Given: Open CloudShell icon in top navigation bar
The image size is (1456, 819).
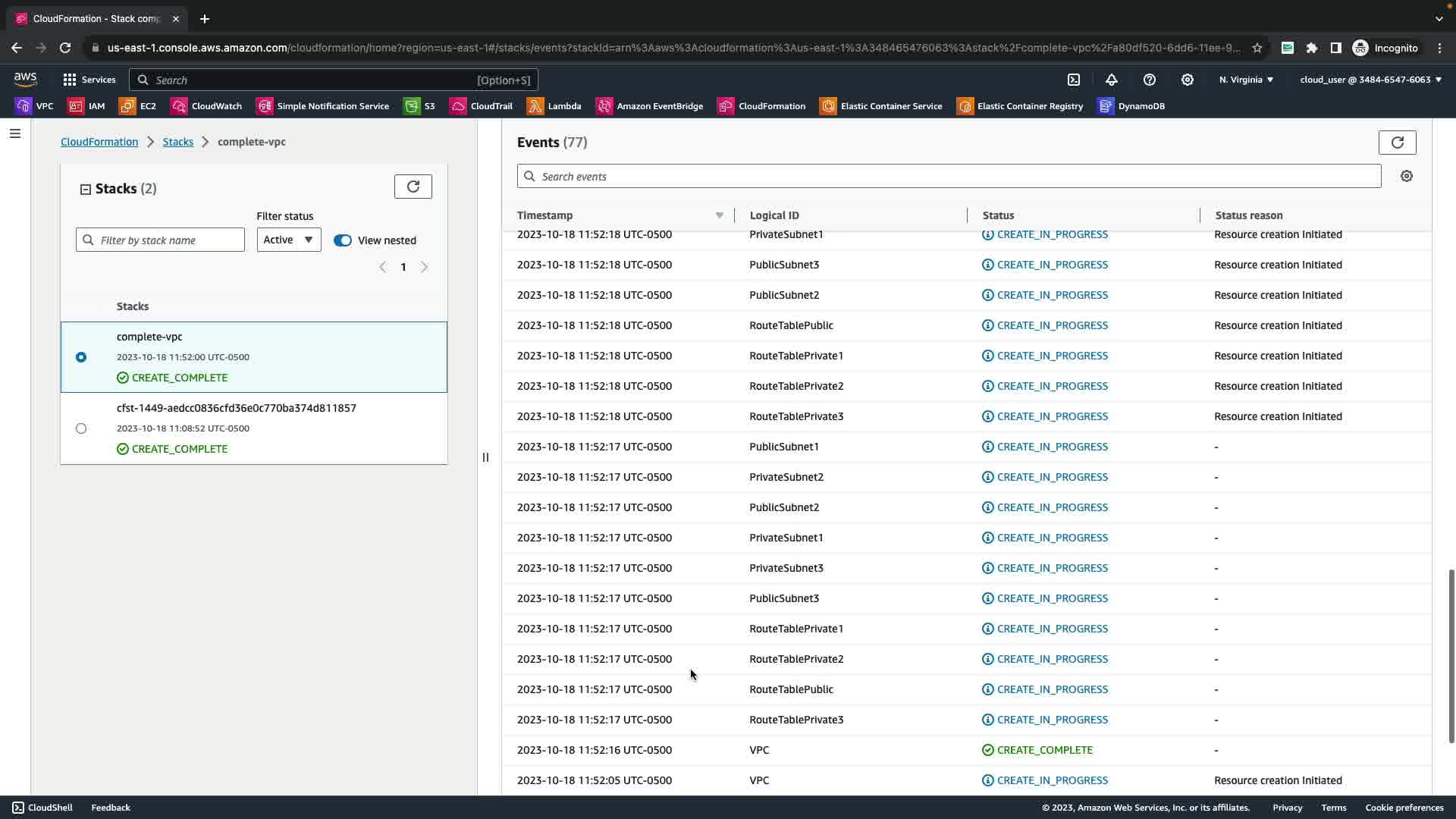Looking at the screenshot, I should [1074, 80].
